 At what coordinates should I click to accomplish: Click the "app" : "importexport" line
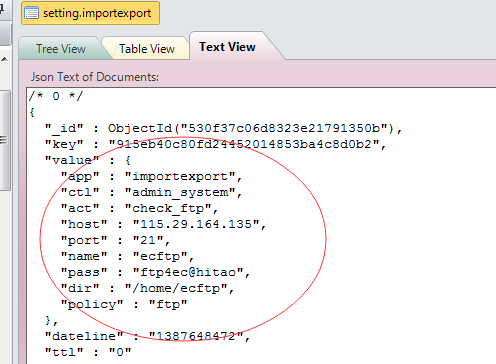pyautogui.click(x=151, y=176)
